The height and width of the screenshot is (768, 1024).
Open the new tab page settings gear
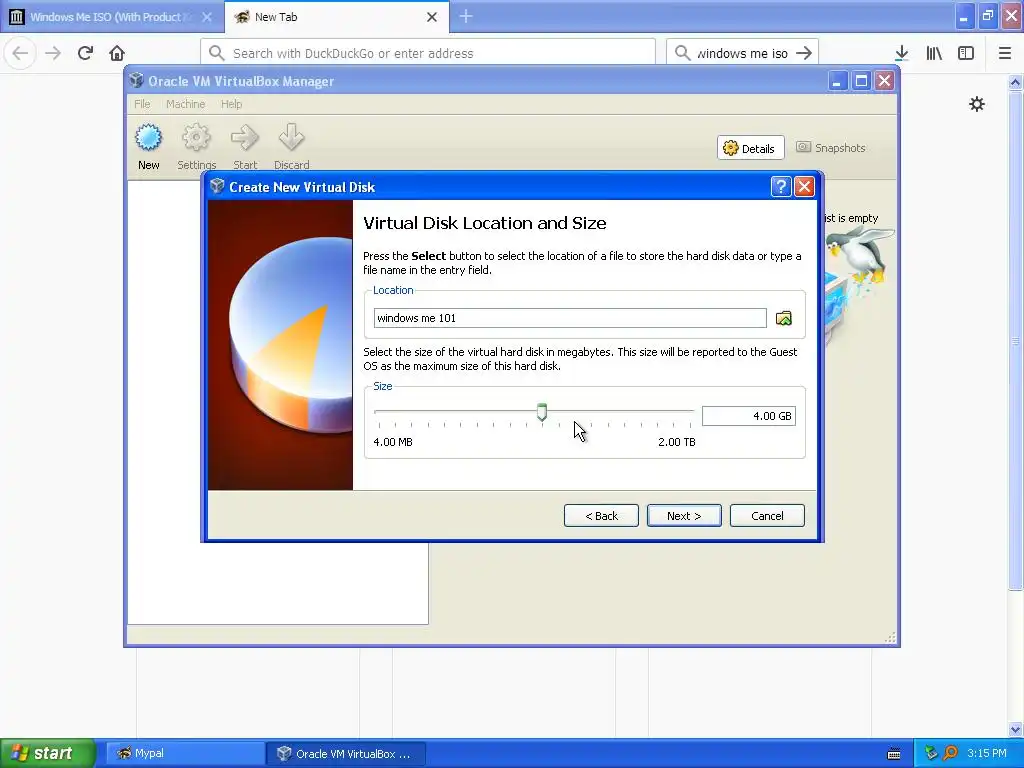[977, 104]
